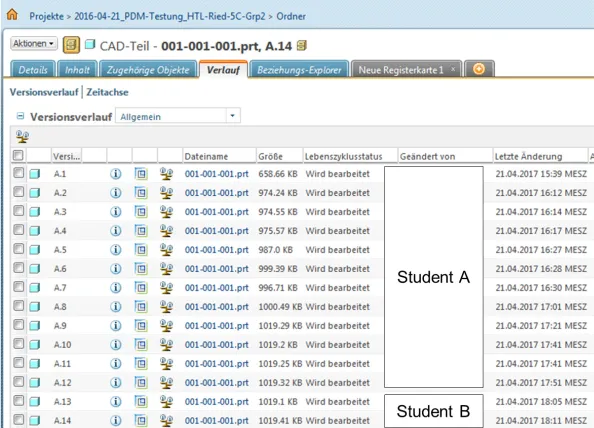Screen dimensions: 594x428
Task: Check the box for version A.7
Action: click(18, 287)
